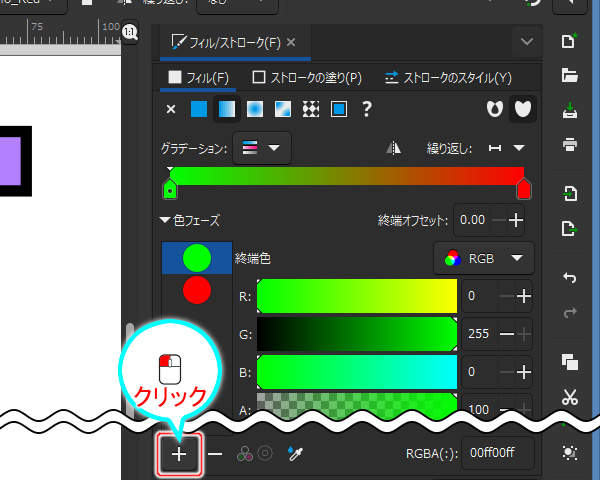Click the G channel slider
This screenshot has height=480, width=600.
click(357, 334)
